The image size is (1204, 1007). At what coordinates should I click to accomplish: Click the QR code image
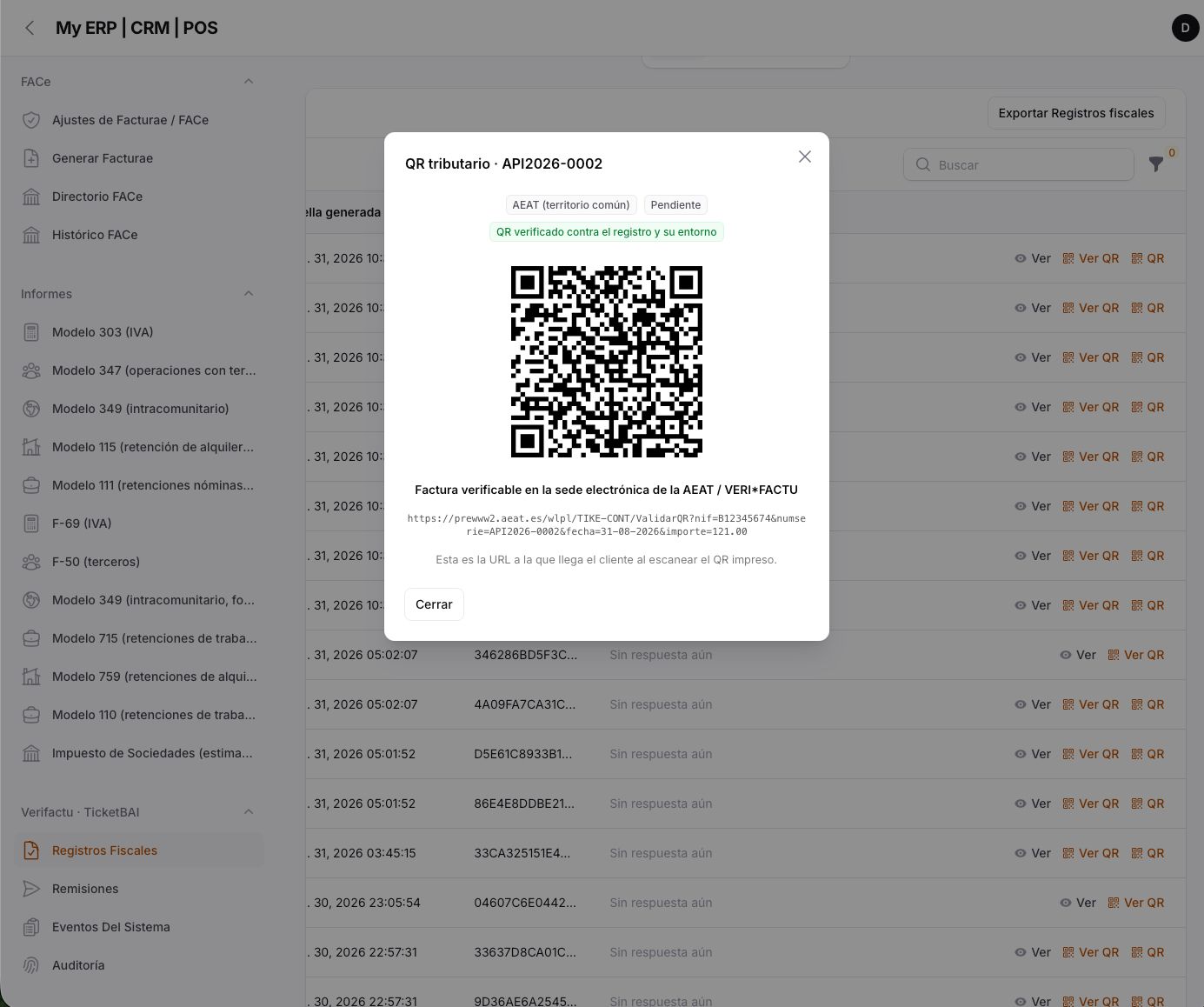pyautogui.click(x=607, y=362)
